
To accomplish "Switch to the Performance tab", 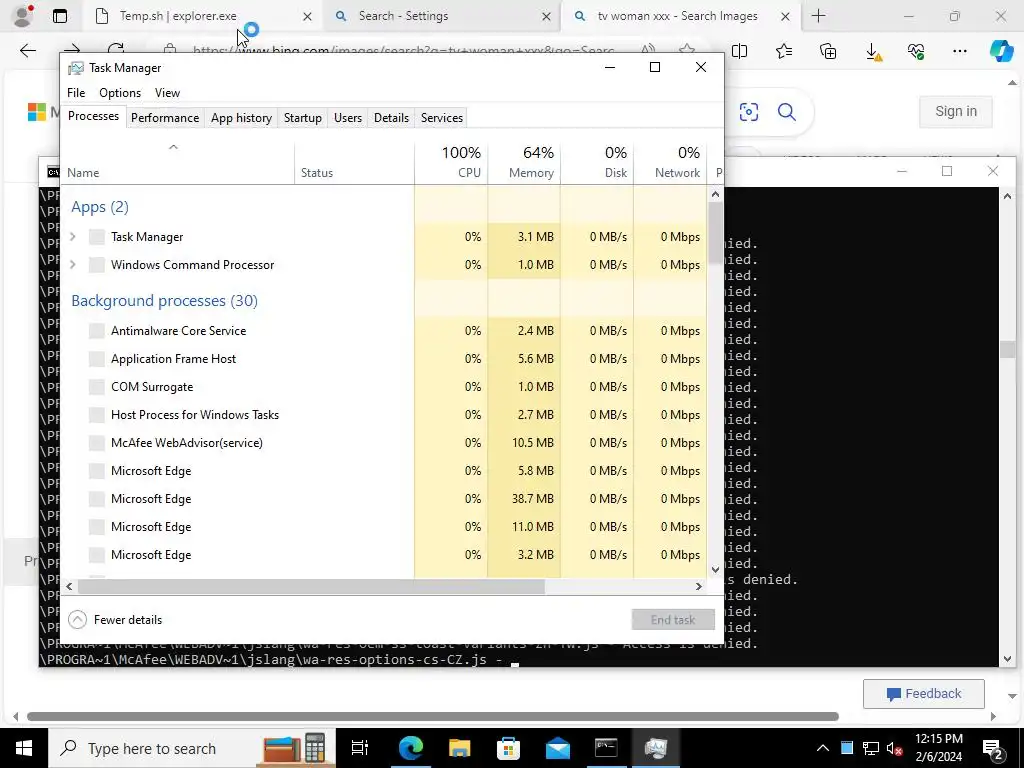I will 165,118.
